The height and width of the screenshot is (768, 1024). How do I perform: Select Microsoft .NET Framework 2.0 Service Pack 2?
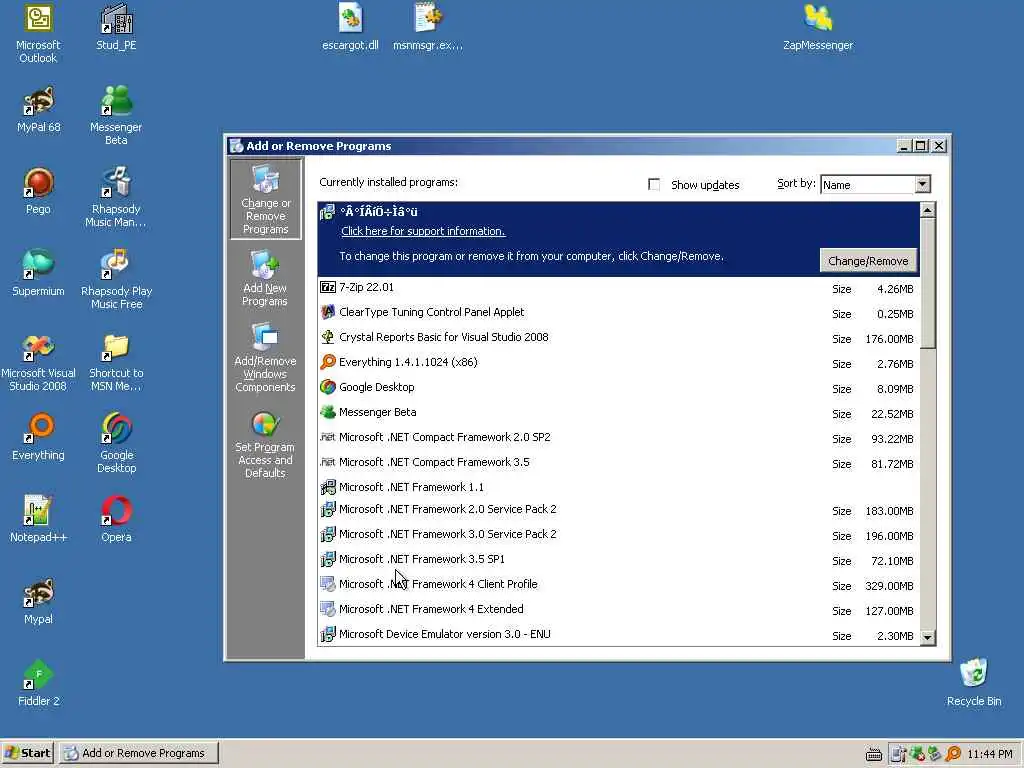(618, 510)
